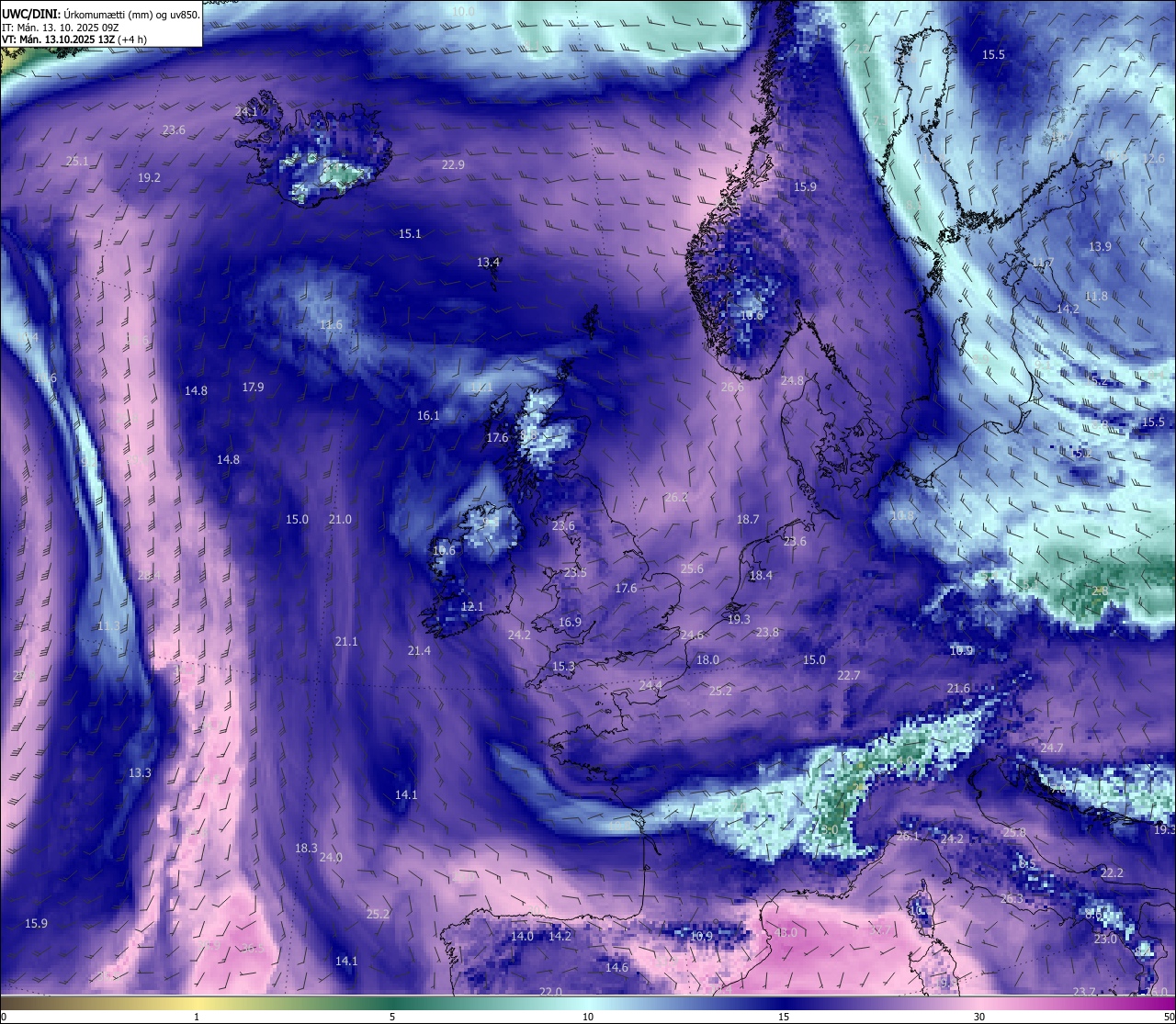Select the 22.9 value east of Iceland

pos(453,165)
